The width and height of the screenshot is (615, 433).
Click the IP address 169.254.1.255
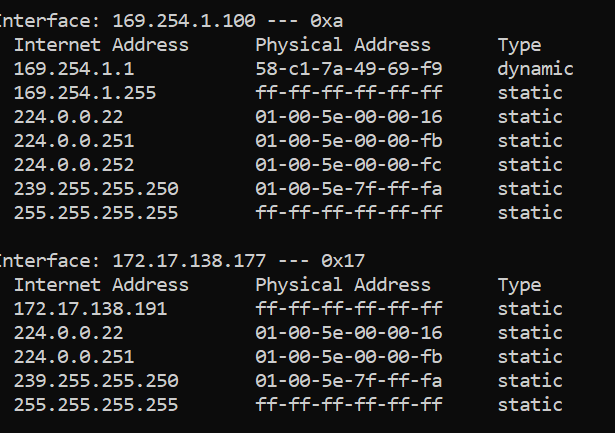84,93
